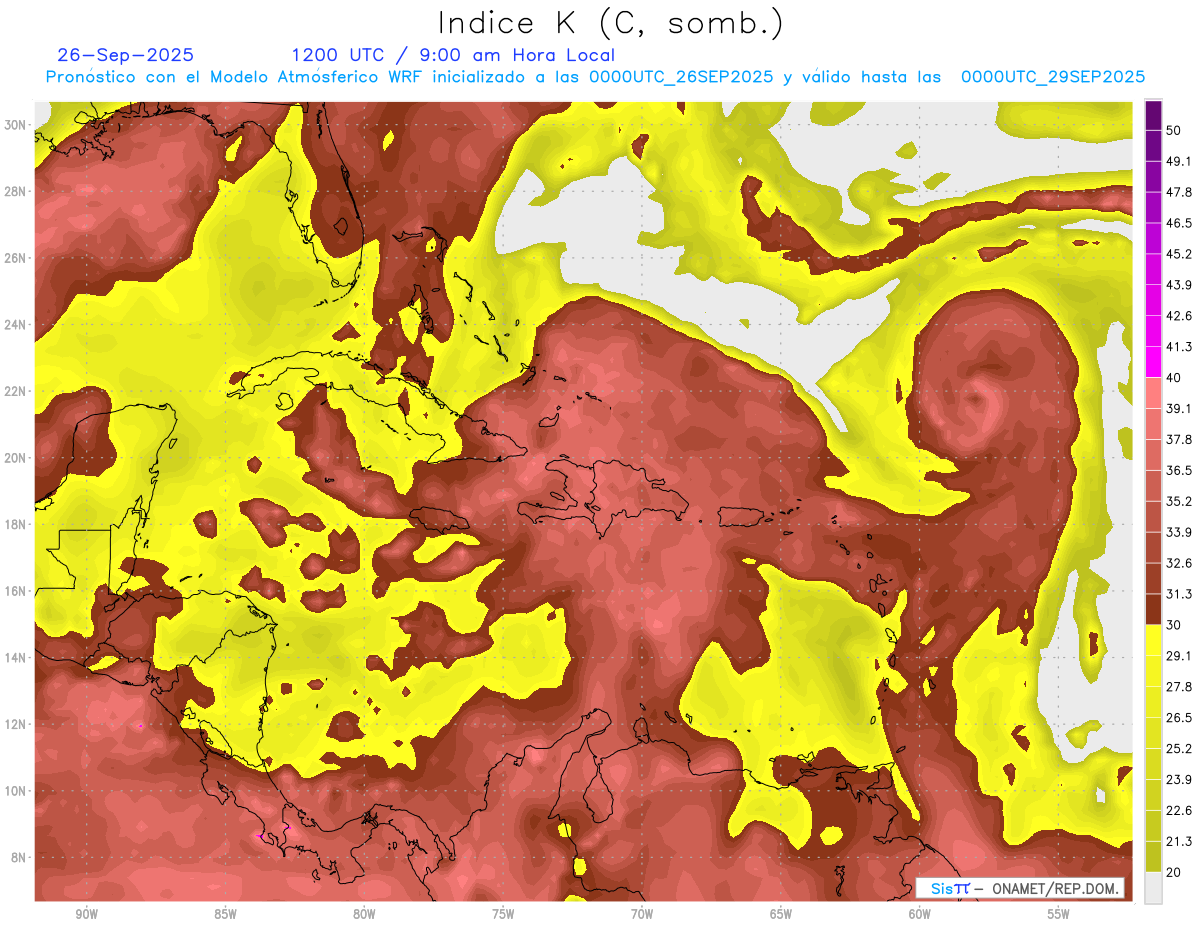Image resolution: width=1200 pixels, height=927 pixels.
Task: Click the 18N latitude axis label
Action: pyautogui.click(x=15, y=524)
